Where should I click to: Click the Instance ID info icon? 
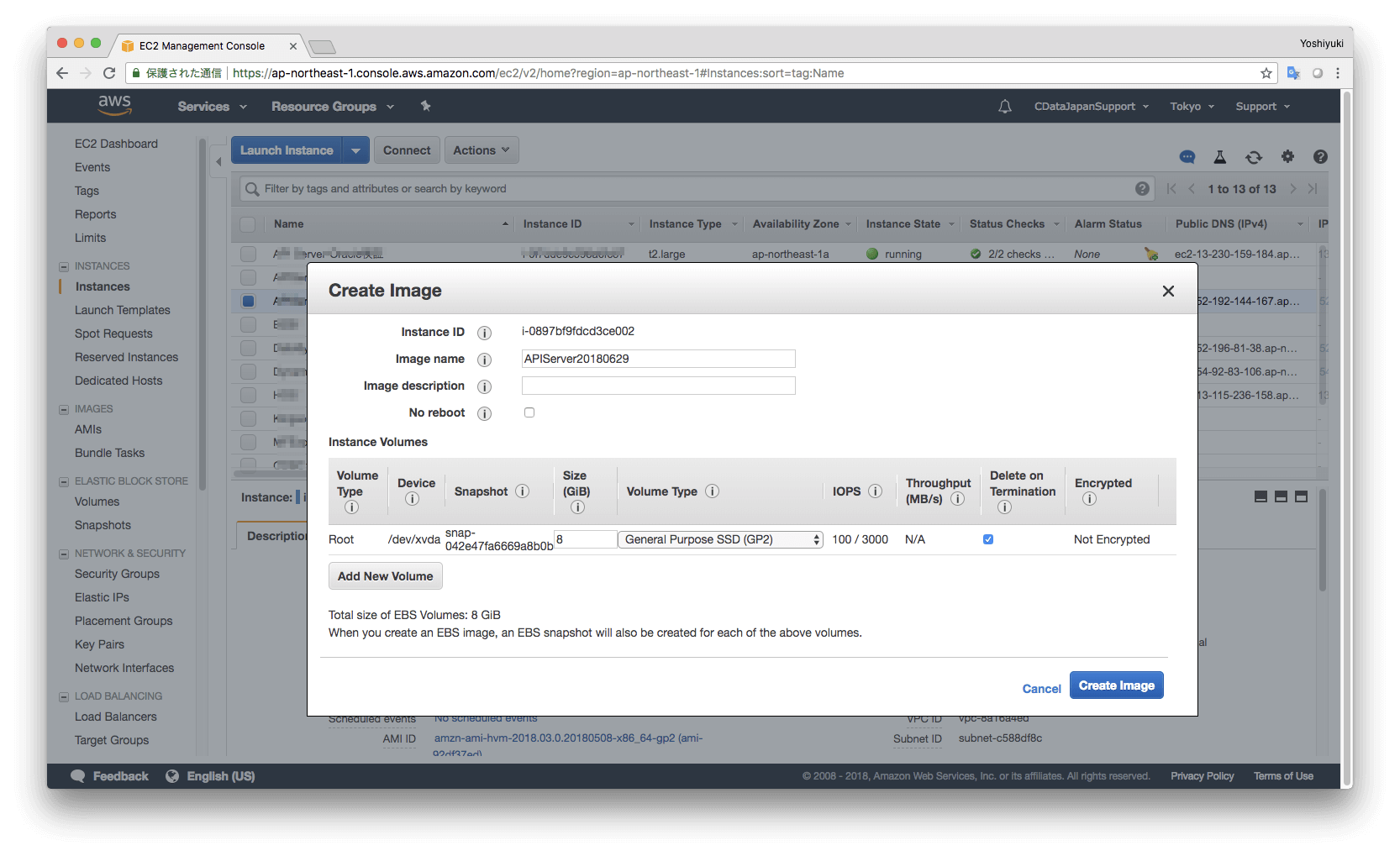pos(484,333)
